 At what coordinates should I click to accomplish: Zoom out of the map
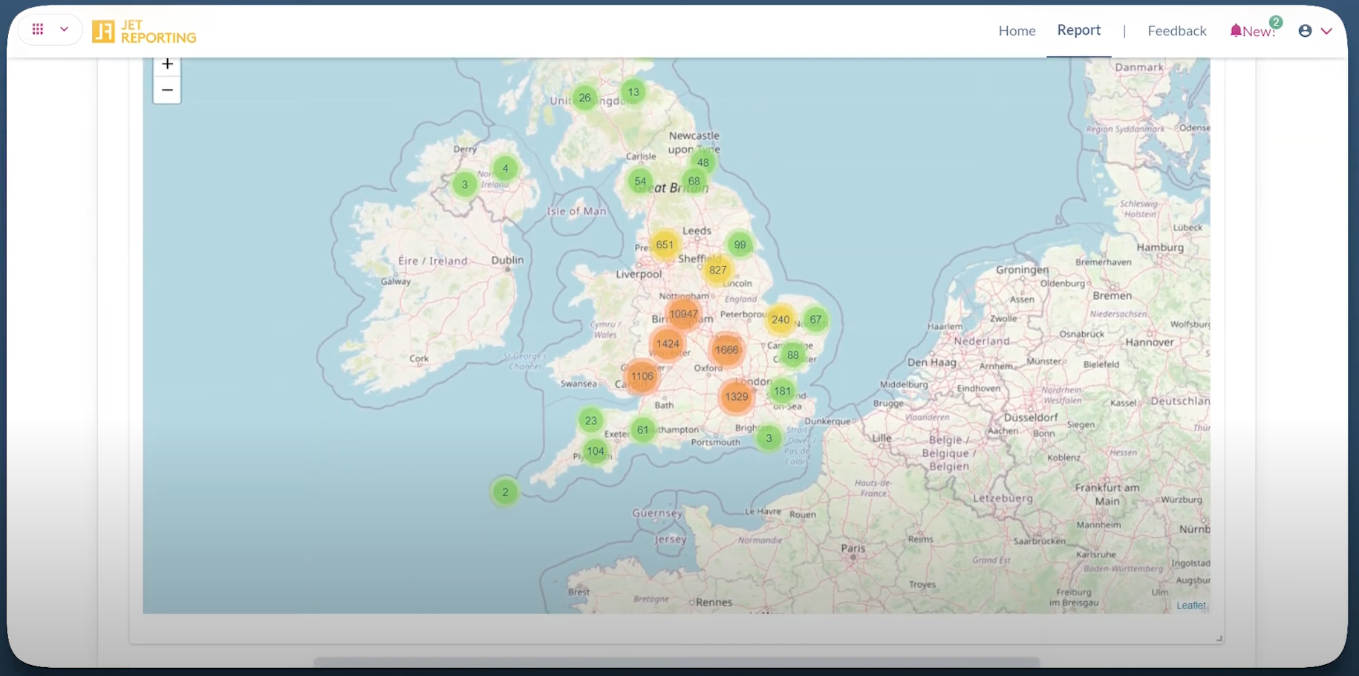[x=167, y=90]
